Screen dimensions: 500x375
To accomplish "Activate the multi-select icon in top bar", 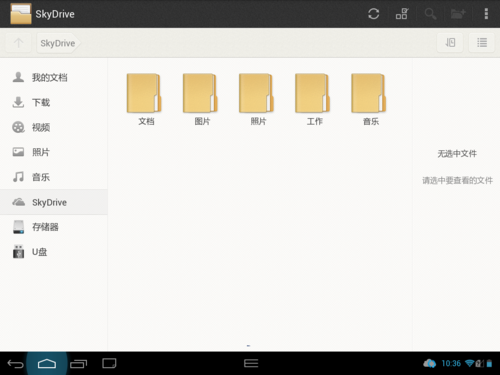I will coord(402,14).
